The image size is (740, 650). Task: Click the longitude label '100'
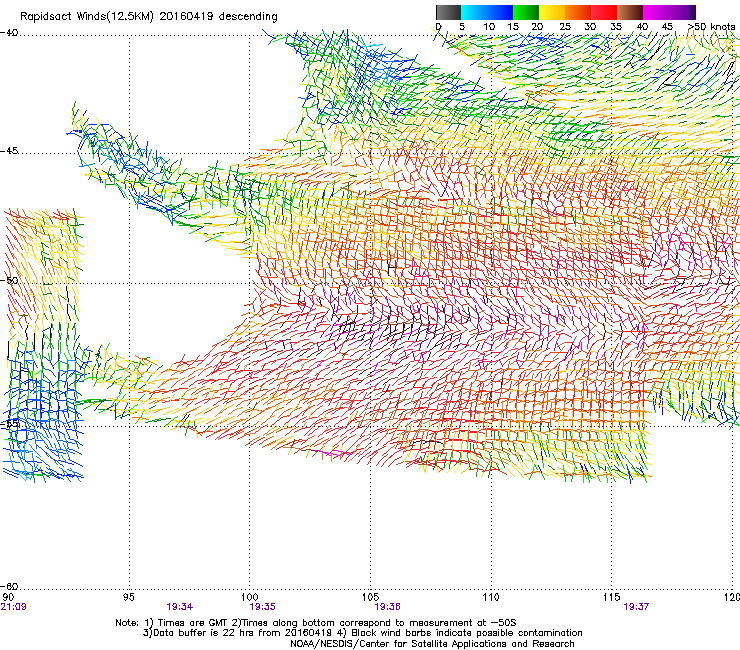point(249,597)
